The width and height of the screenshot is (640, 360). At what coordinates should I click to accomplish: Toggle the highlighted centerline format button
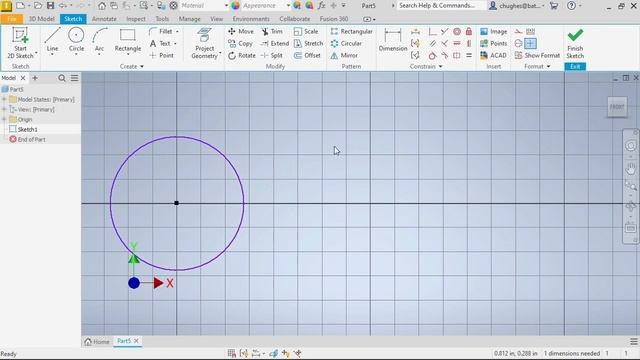click(530, 43)
